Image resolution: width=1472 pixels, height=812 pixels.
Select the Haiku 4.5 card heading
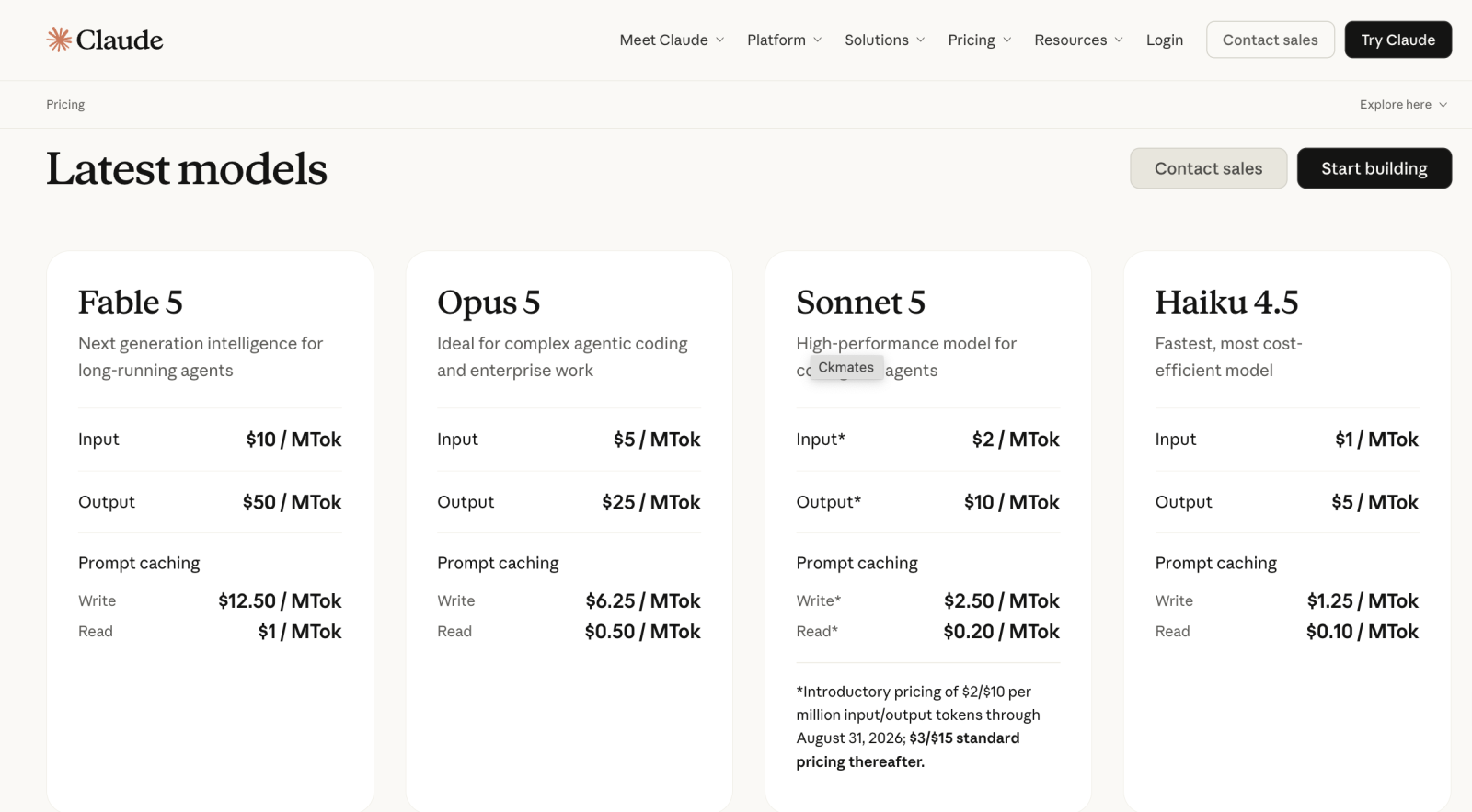coord(1226,302)
